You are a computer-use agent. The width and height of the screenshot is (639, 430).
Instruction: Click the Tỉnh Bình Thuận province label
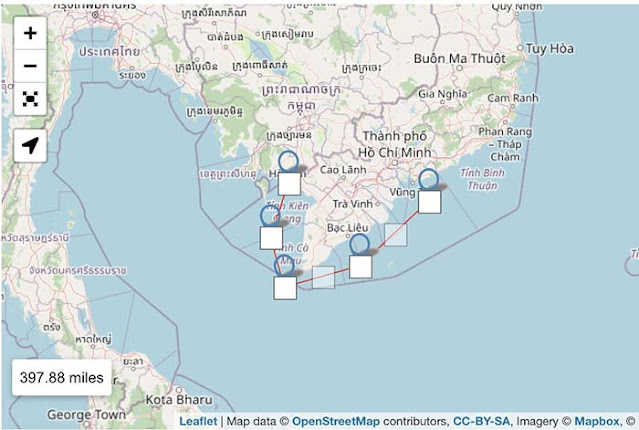[482, 179]
